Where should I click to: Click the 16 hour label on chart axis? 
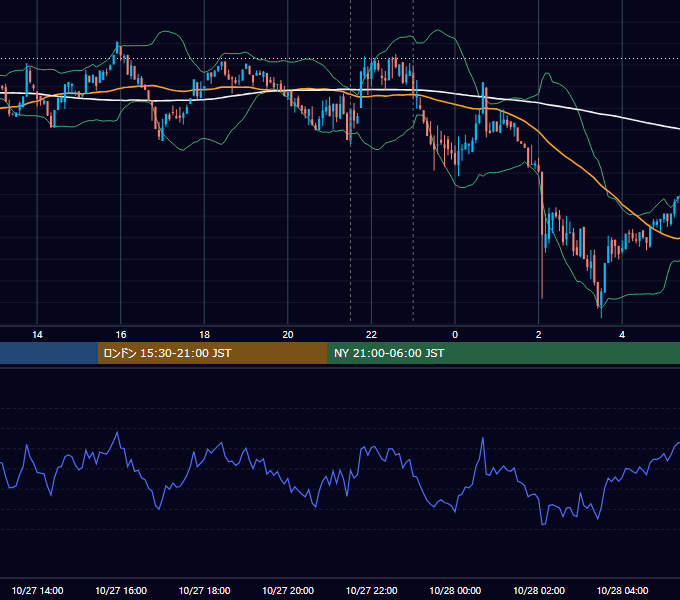pyautogui.click(x=121, y=335)
